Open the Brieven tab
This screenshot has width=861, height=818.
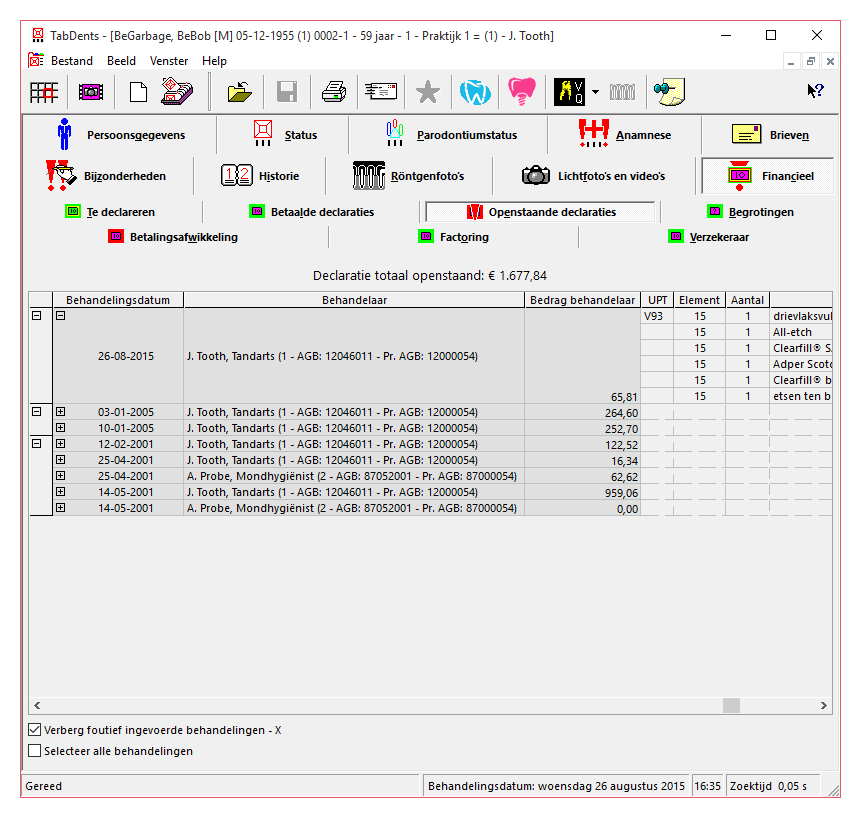[x=769, y=135]
